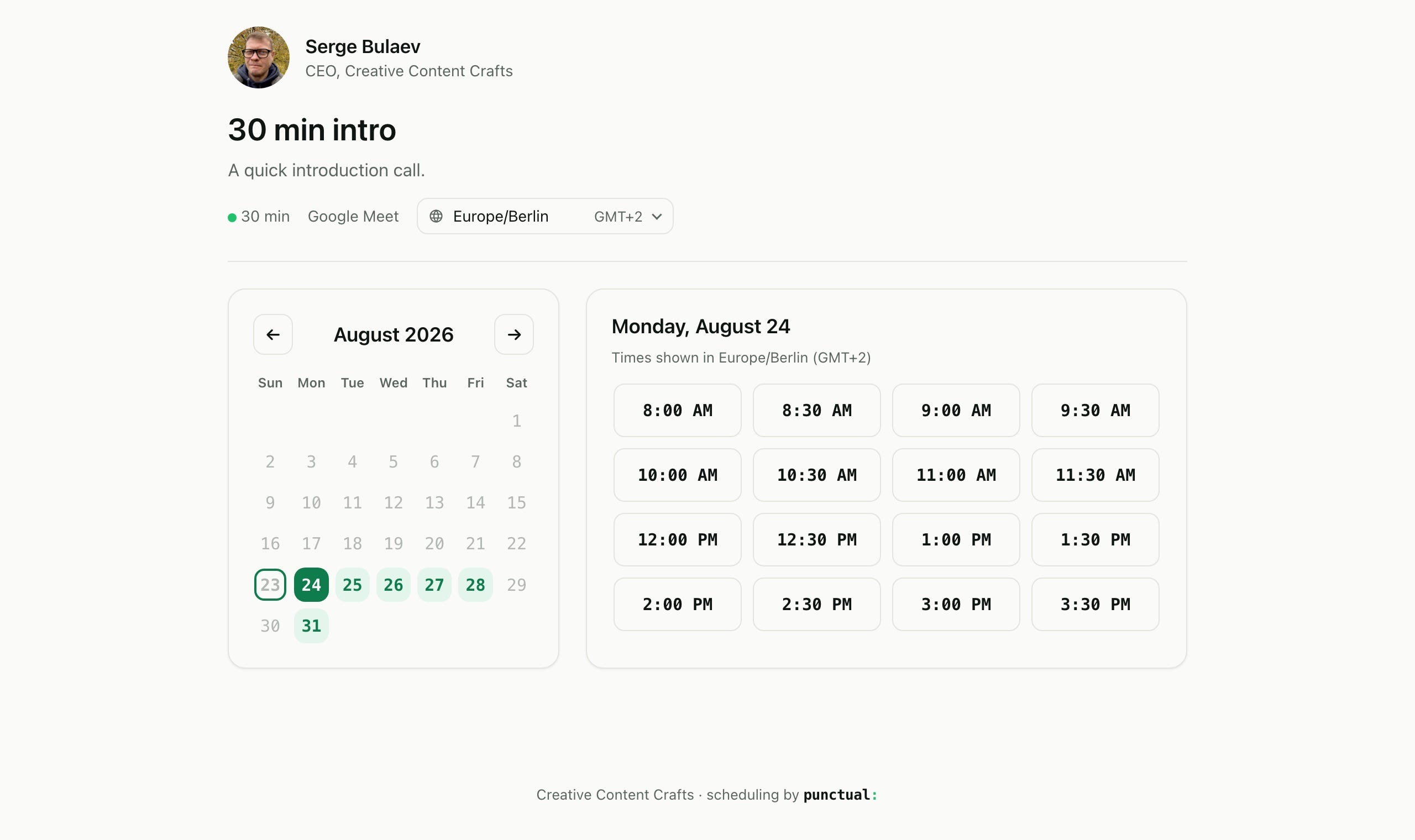Click the Google Meet label
The width and height of the screenshot is (1415, 840).
(x=353, y=216)
